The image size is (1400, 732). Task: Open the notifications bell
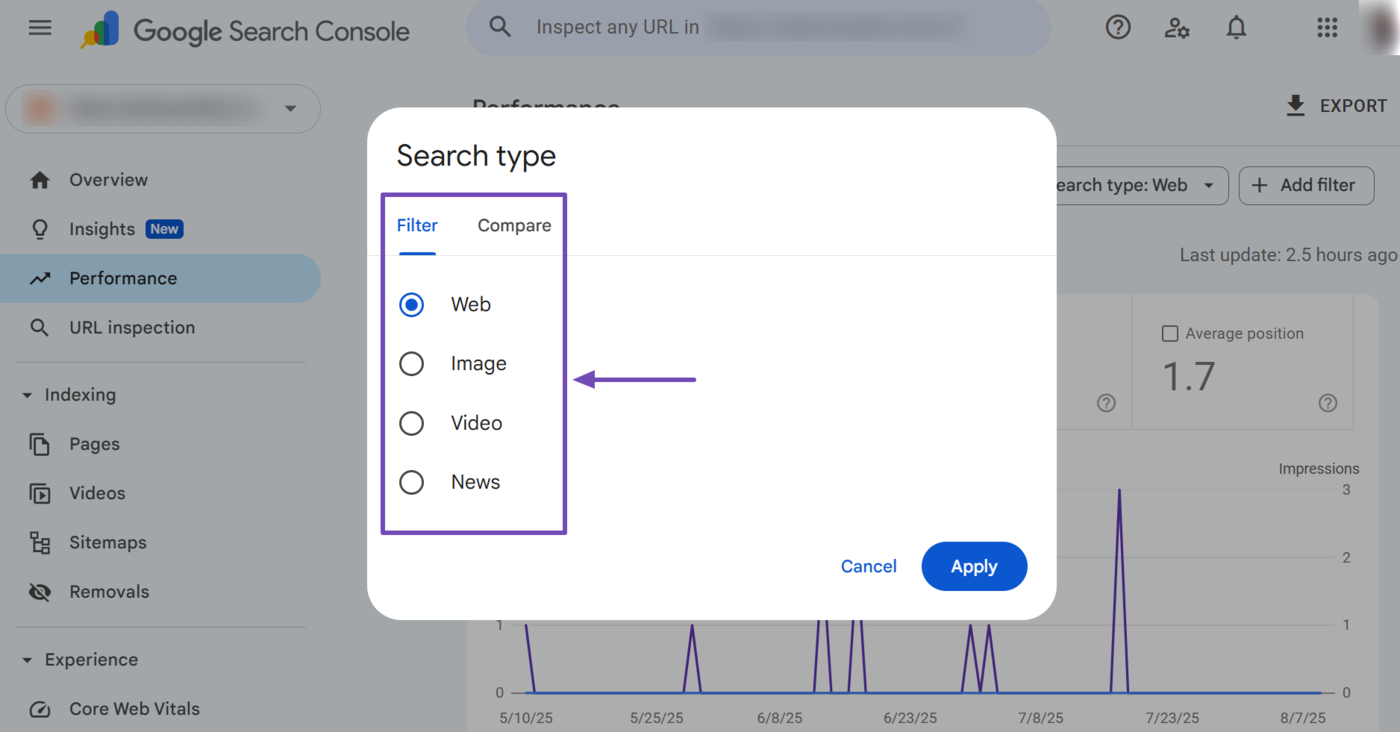click(1237, 28)
